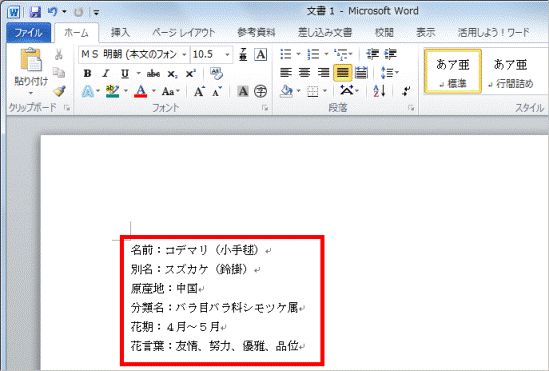This screenshot has width=549, height=371.
Task: Click the Undo arrow icon
Action: 53,12
